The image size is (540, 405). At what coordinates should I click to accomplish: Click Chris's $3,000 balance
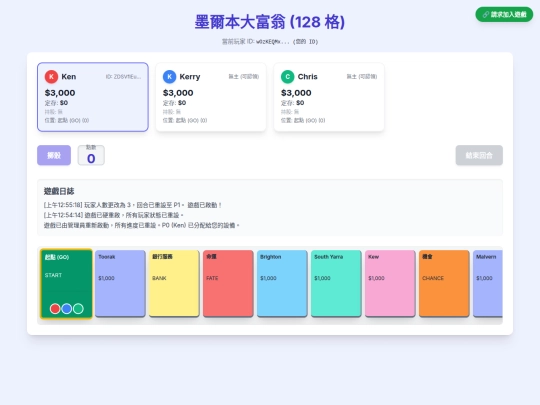click(296, 93)
